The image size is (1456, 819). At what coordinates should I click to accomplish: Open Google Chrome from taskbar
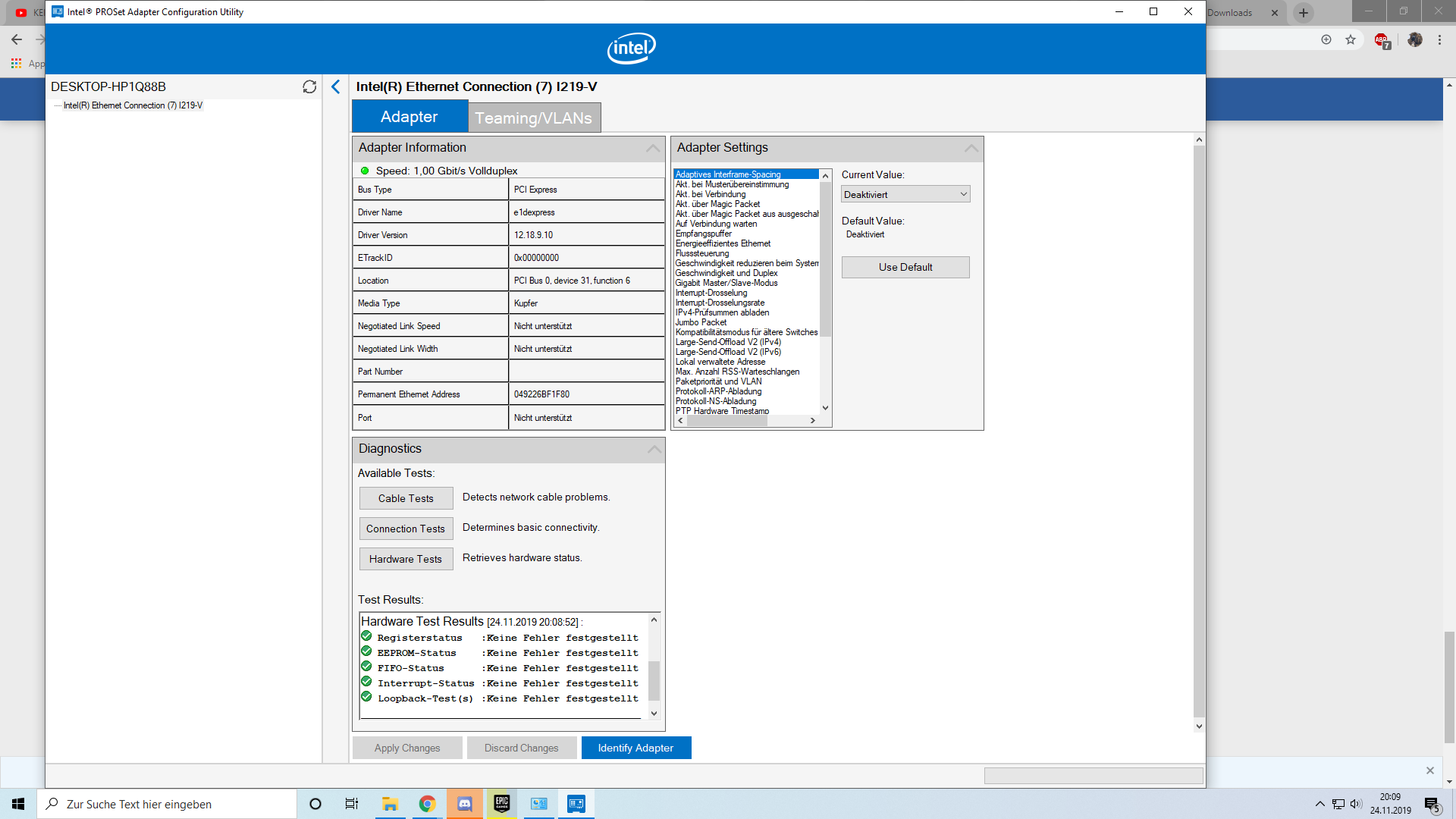[x=427, y=804]
